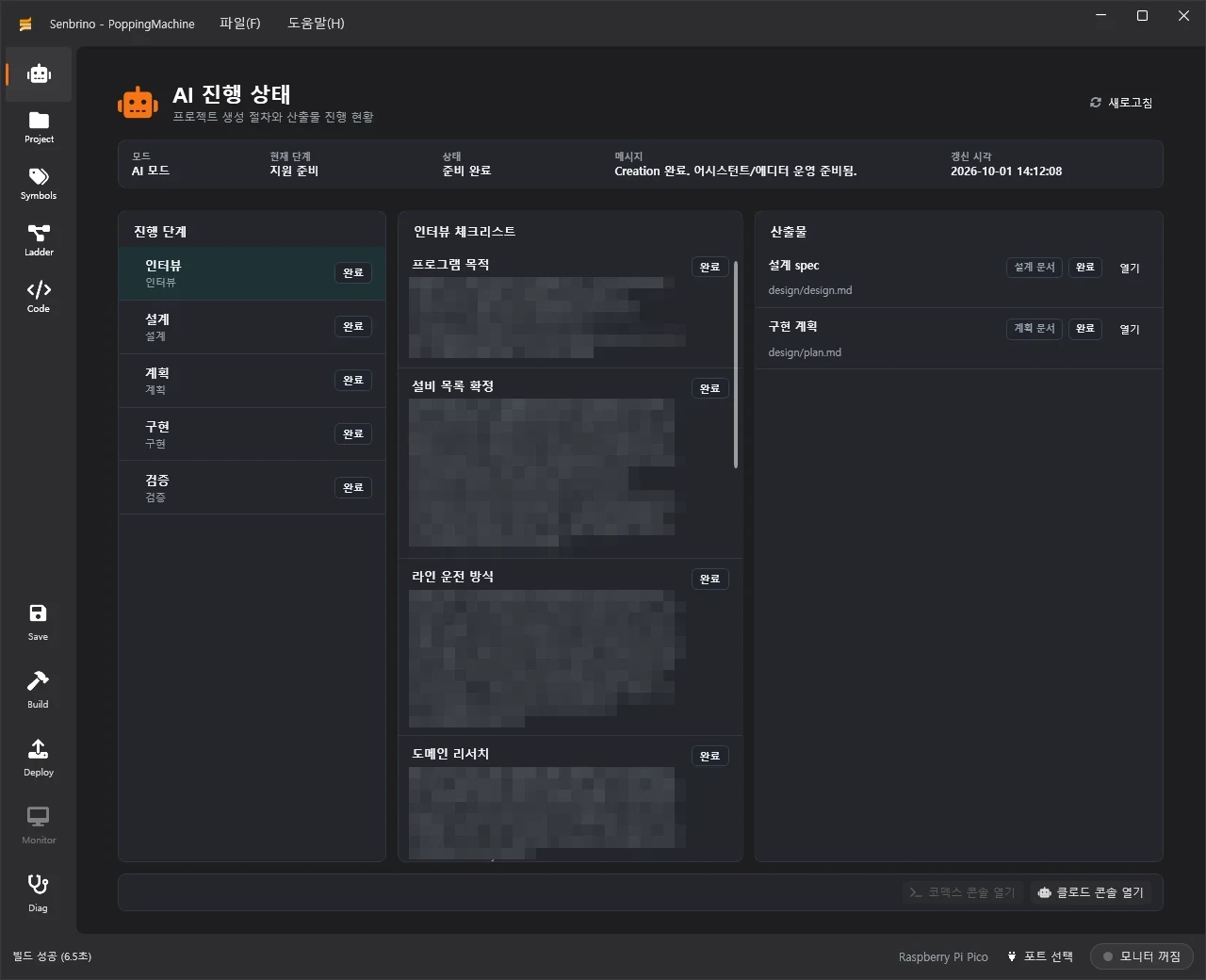
Task: Click the 지원 준비 current stage value
Action: pos(294,171)
